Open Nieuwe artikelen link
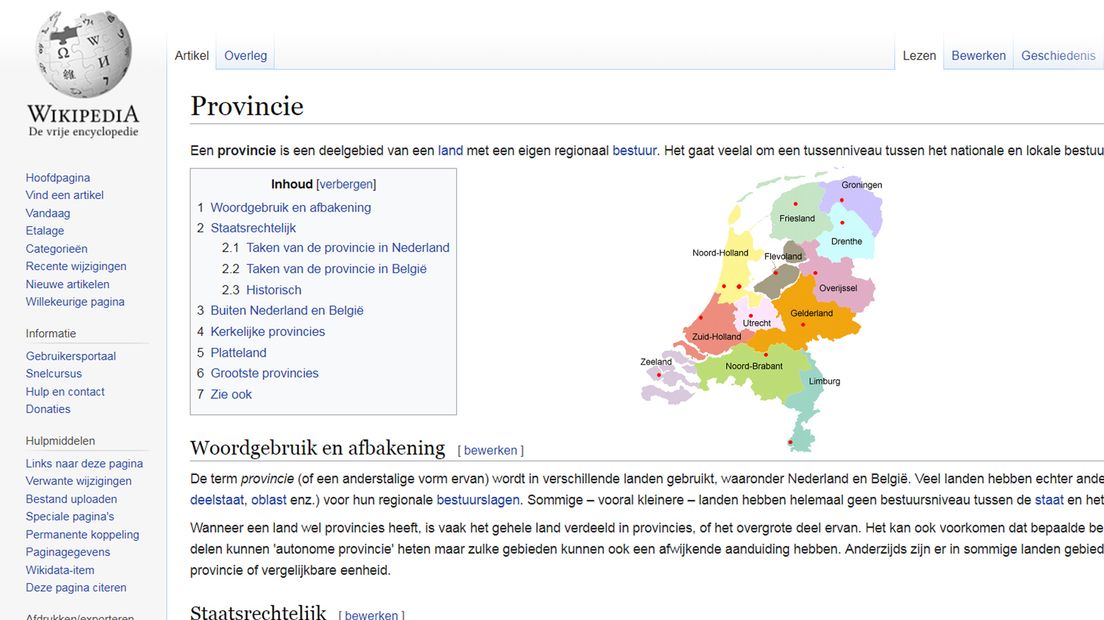1104x620 pixels. 68,284
